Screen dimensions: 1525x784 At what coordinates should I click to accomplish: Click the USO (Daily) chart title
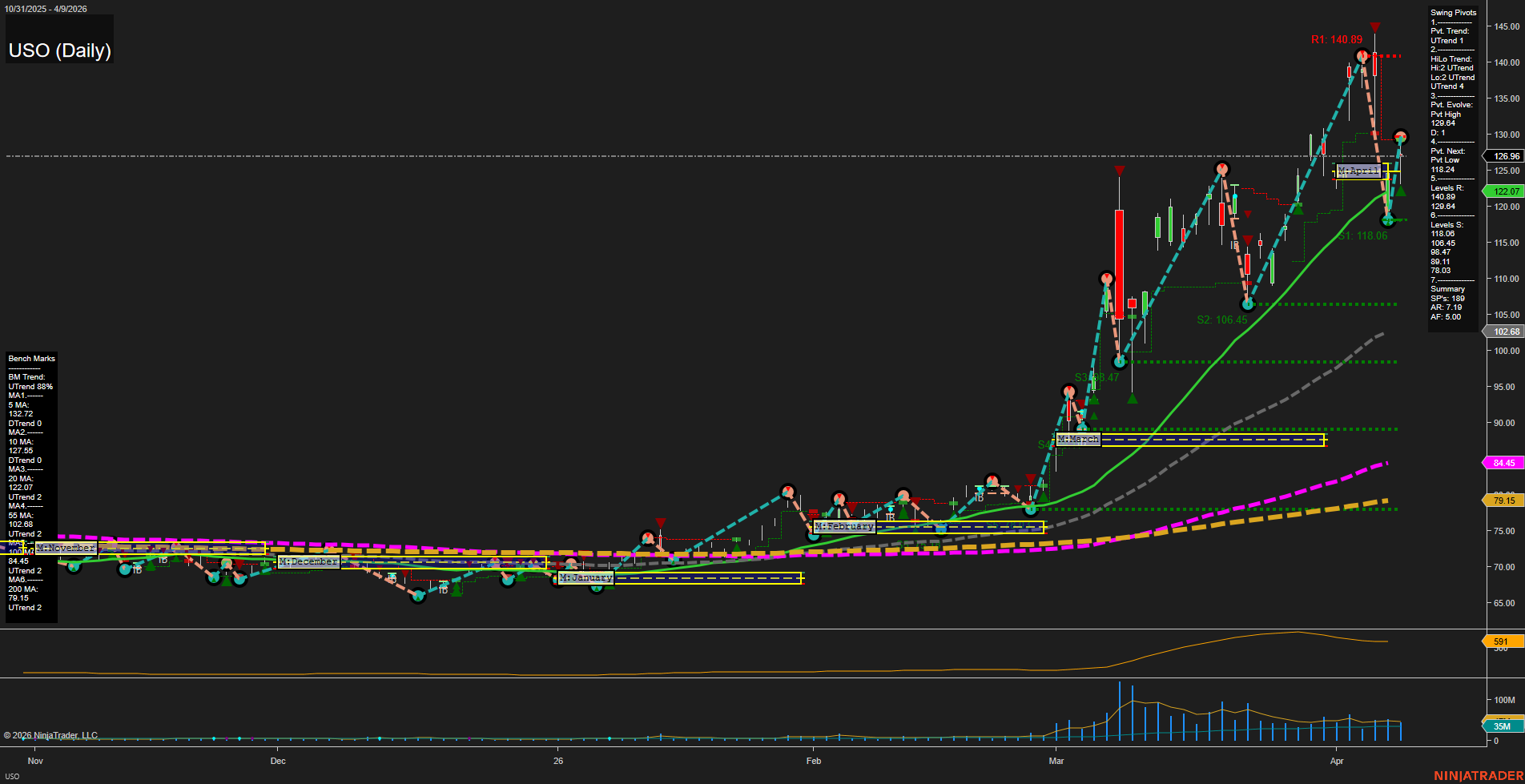click(60, 50)
